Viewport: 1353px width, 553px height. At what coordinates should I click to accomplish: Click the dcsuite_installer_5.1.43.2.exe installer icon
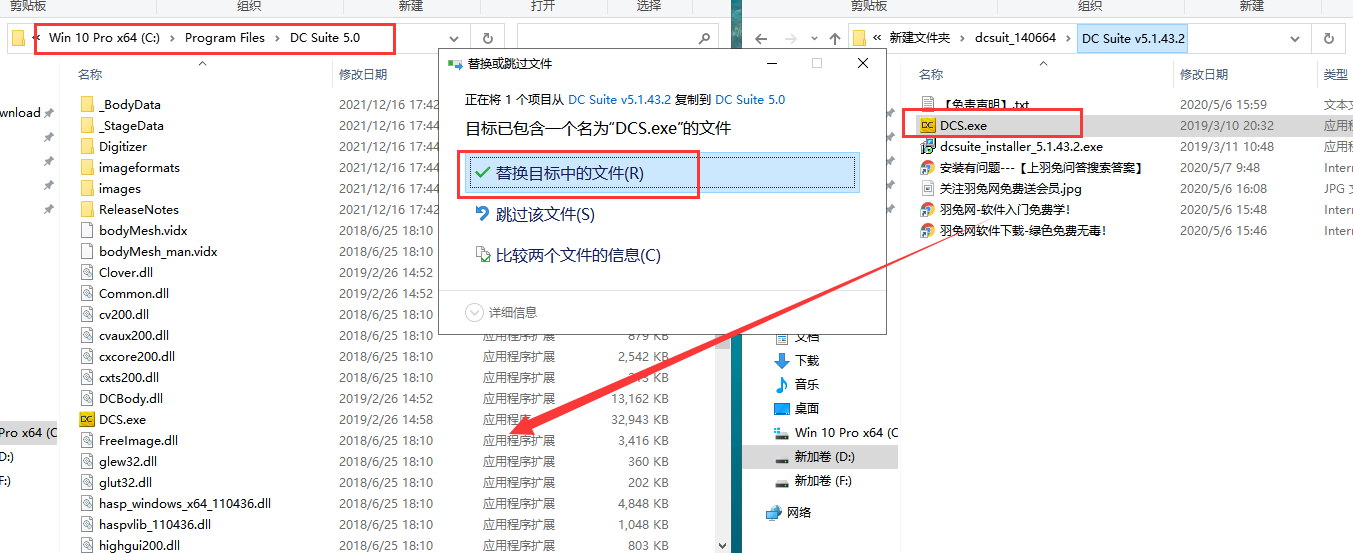click(928, 146)
